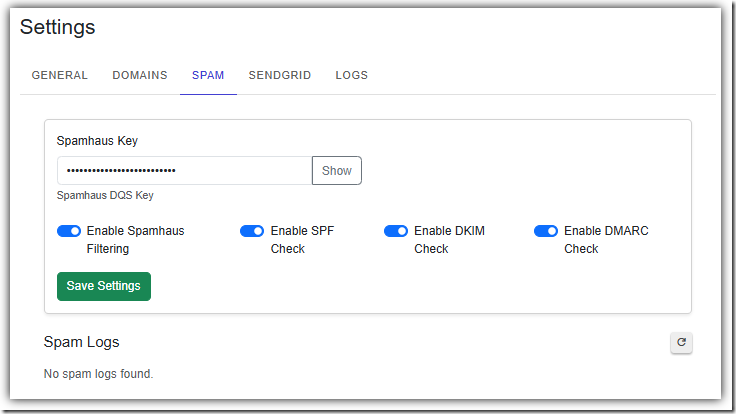736x414 pixels.
Task: Toggle Enable SPF Check switch
Action: point(252,231)
